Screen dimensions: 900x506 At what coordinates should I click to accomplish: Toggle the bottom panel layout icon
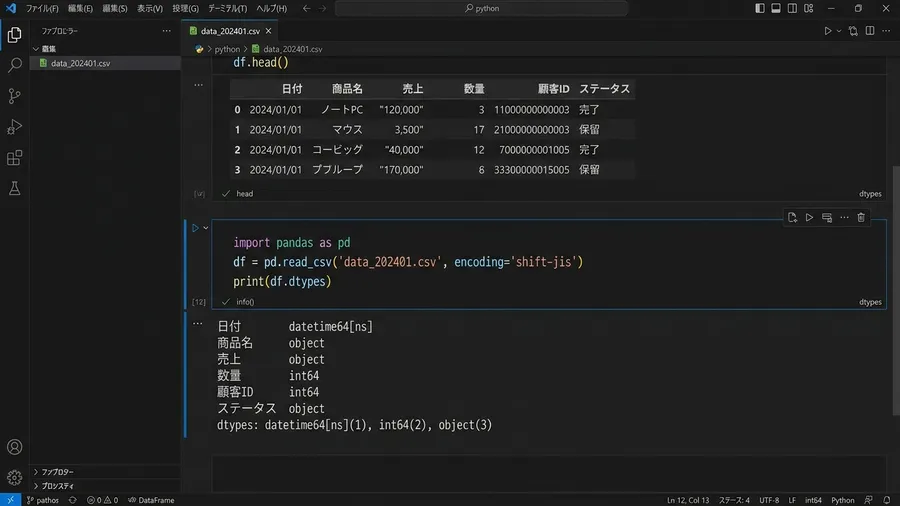tap(775, 8)
